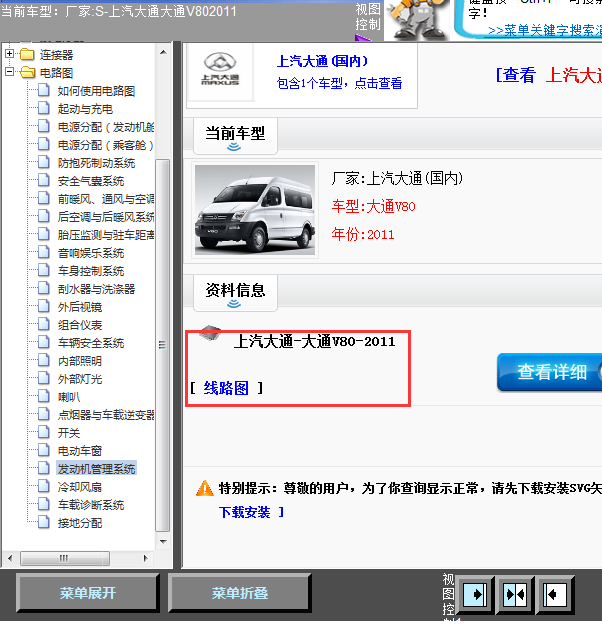Open 内部照明 entry
The width and height of the screenshot is (602, 624).
(80, 361)
